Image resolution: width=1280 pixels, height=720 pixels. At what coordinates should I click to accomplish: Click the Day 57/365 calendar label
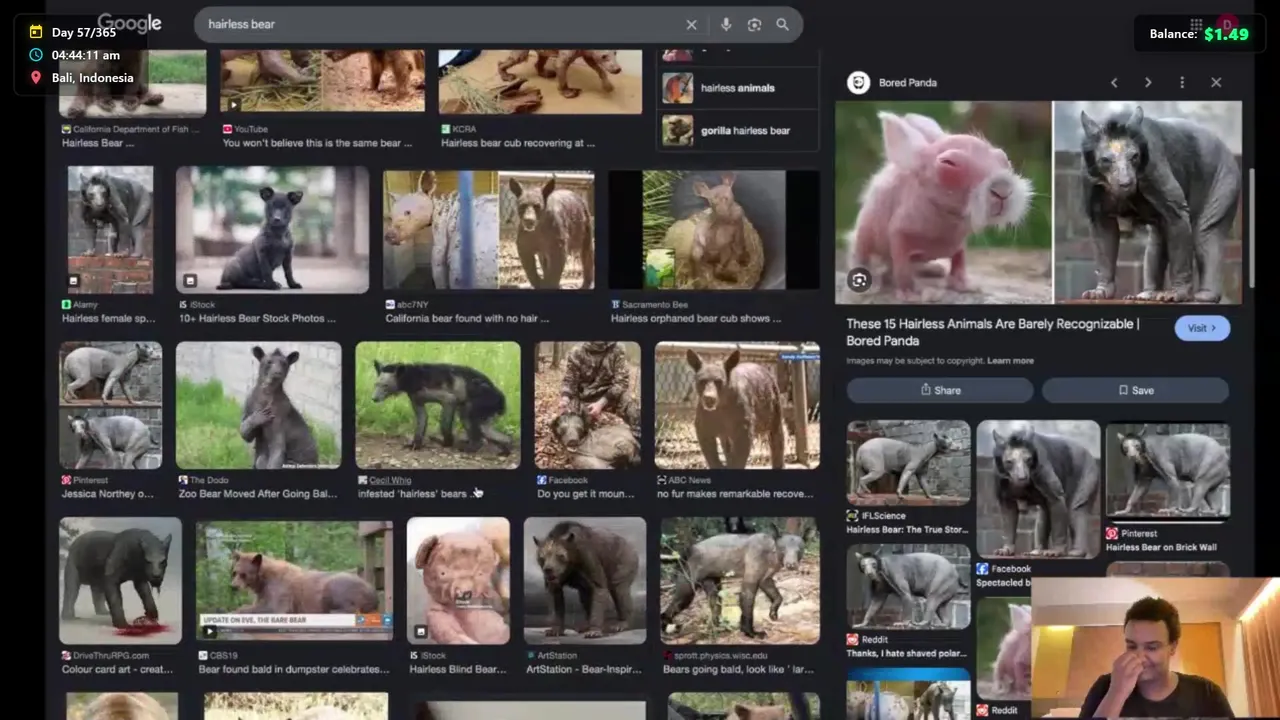(x=82, y=33)
